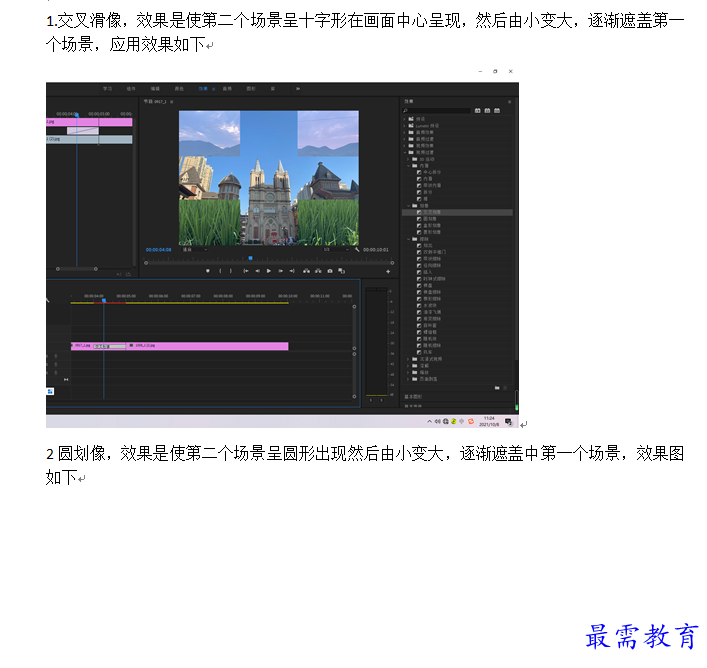Expand the 视频效果 folder
This screenshot has height=668, width=707.
404,146
